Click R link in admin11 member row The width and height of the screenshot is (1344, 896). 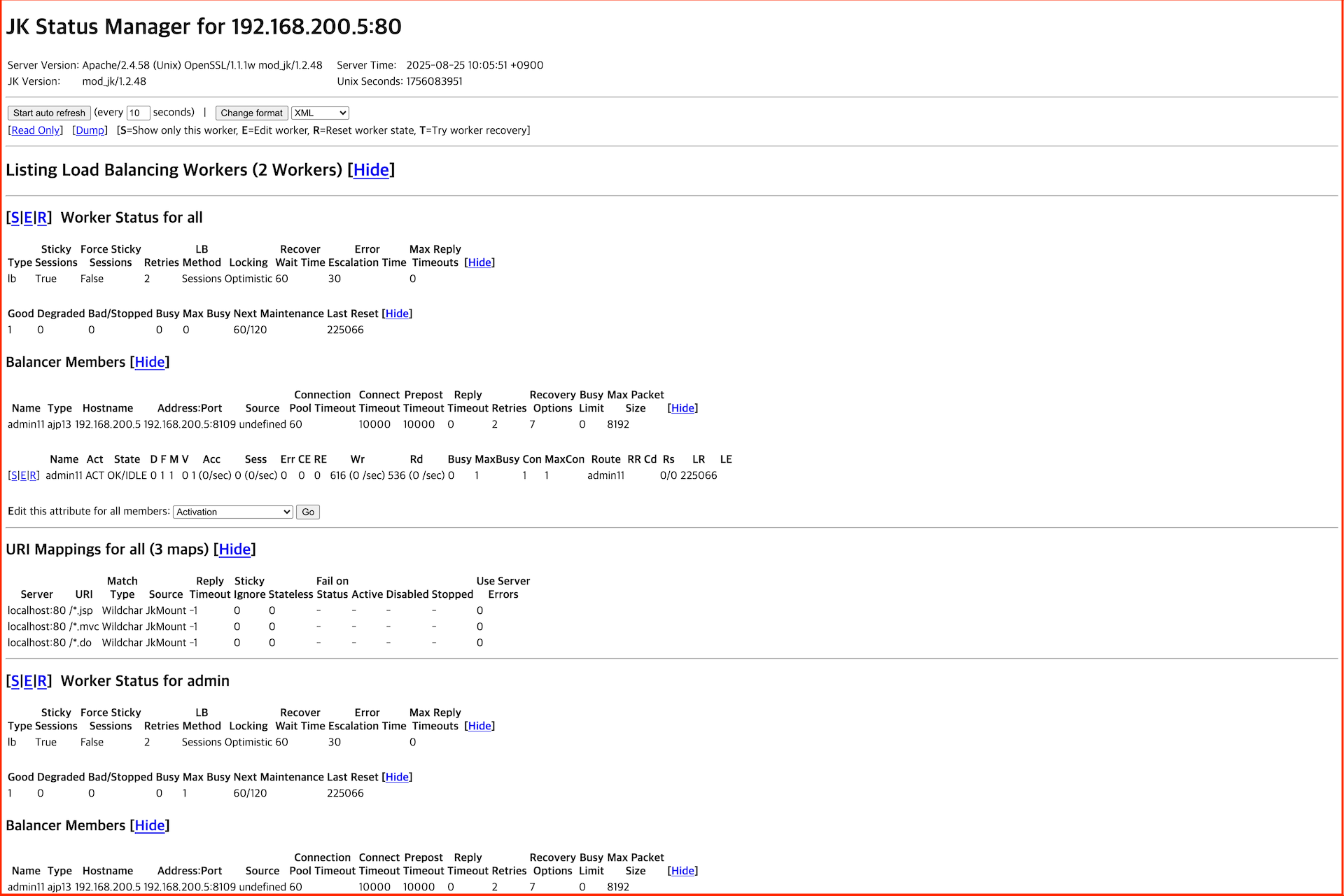33,475
